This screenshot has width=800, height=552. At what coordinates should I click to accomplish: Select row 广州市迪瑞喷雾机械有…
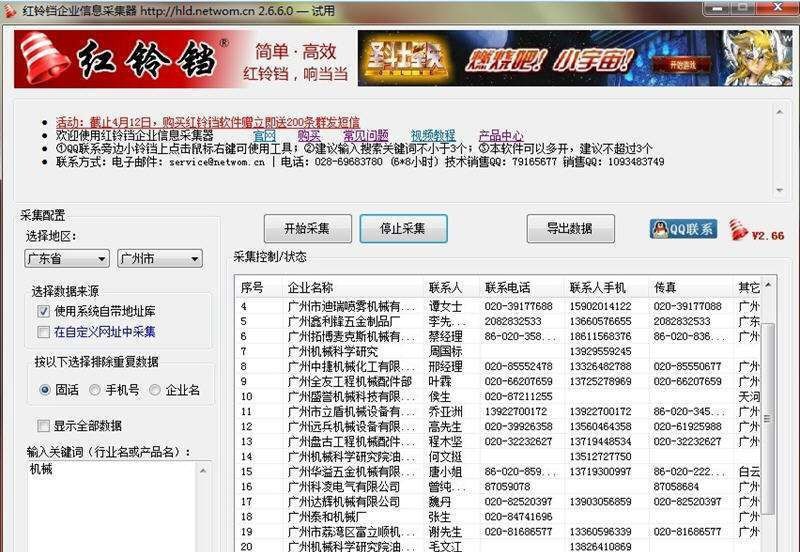coord(497,307)
